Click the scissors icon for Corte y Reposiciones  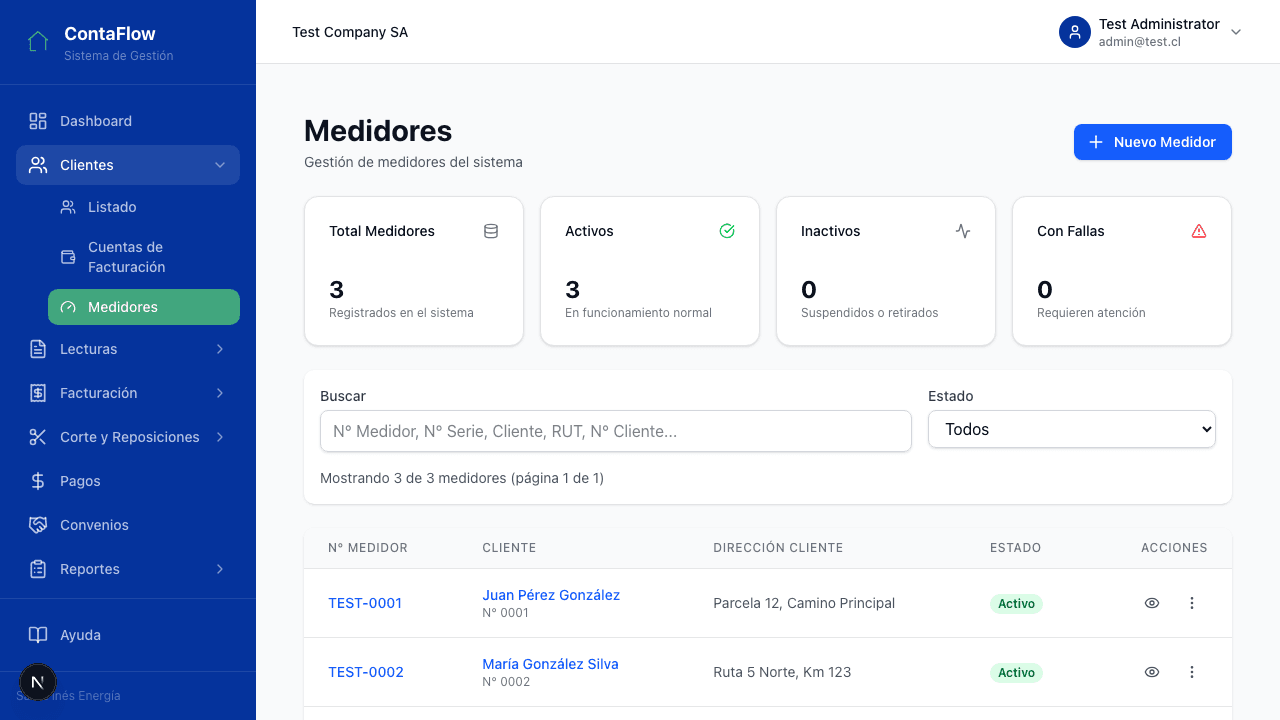(x=38, y=437)
